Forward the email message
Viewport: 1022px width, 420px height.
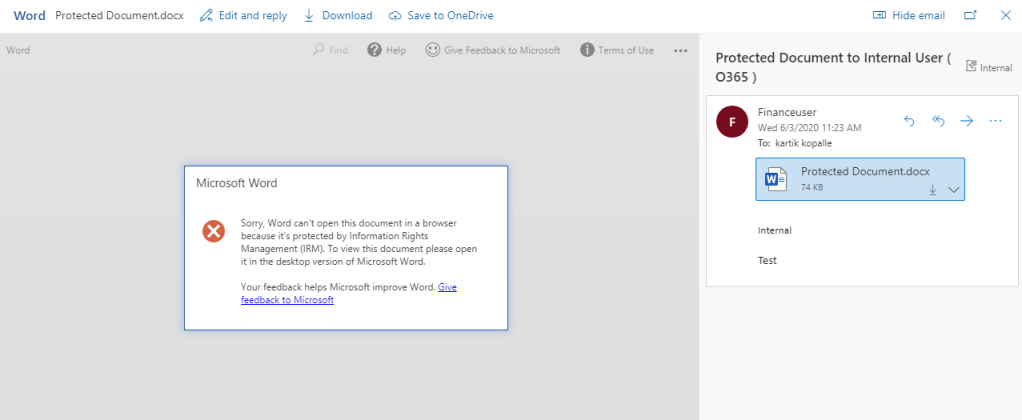pos(967,121)
